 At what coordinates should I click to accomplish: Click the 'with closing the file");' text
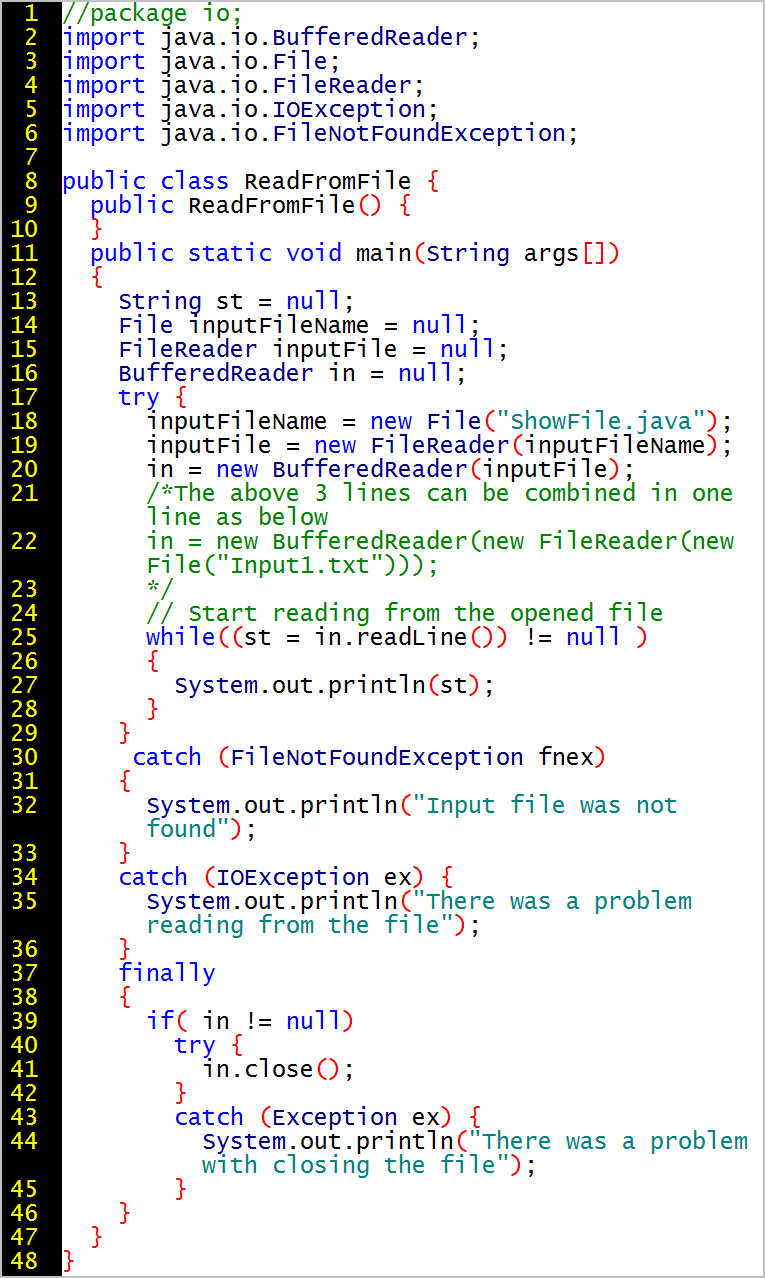click(369, 1166)
